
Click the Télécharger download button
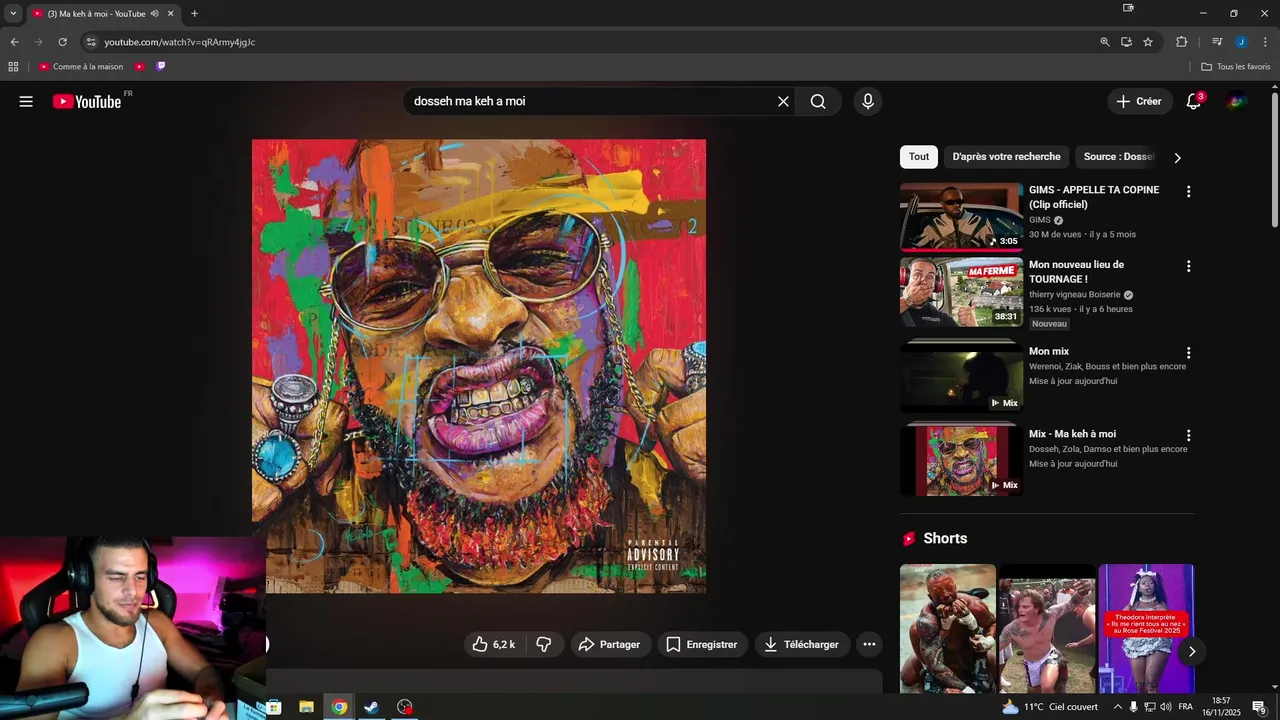[x=802, y=645]
